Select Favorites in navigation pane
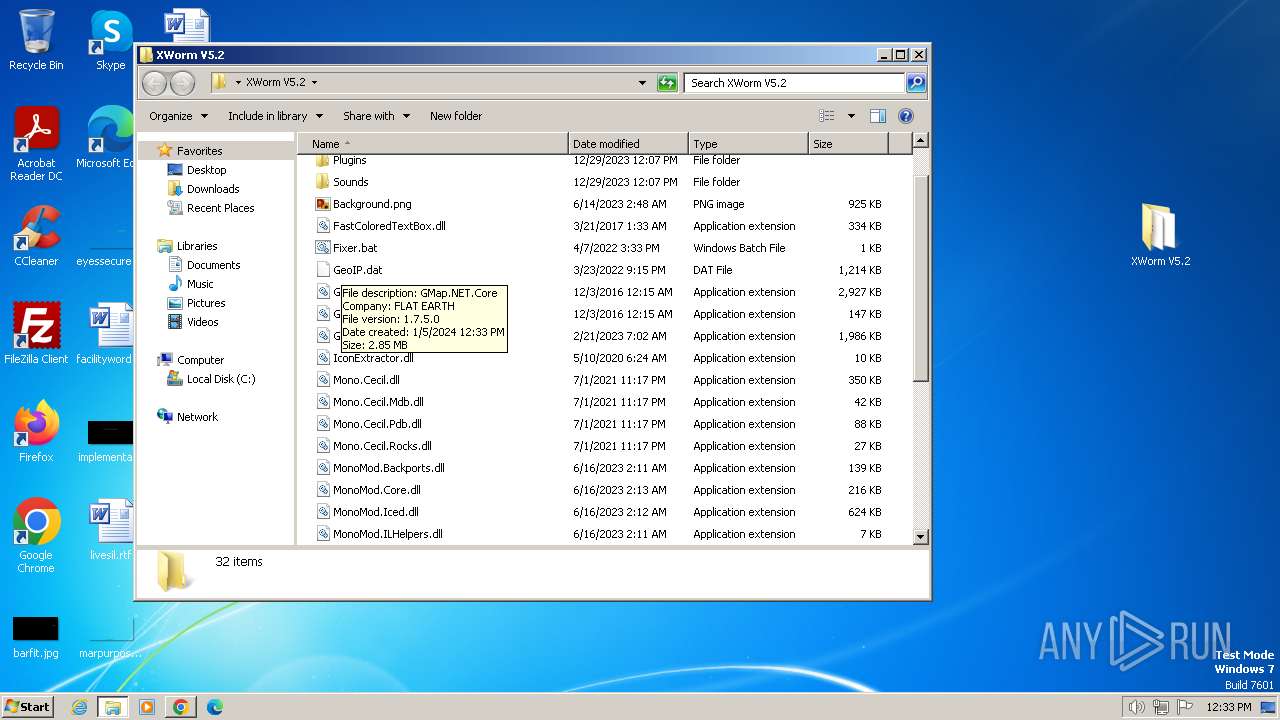1280x720 pixels. click(x=200, y=151)
